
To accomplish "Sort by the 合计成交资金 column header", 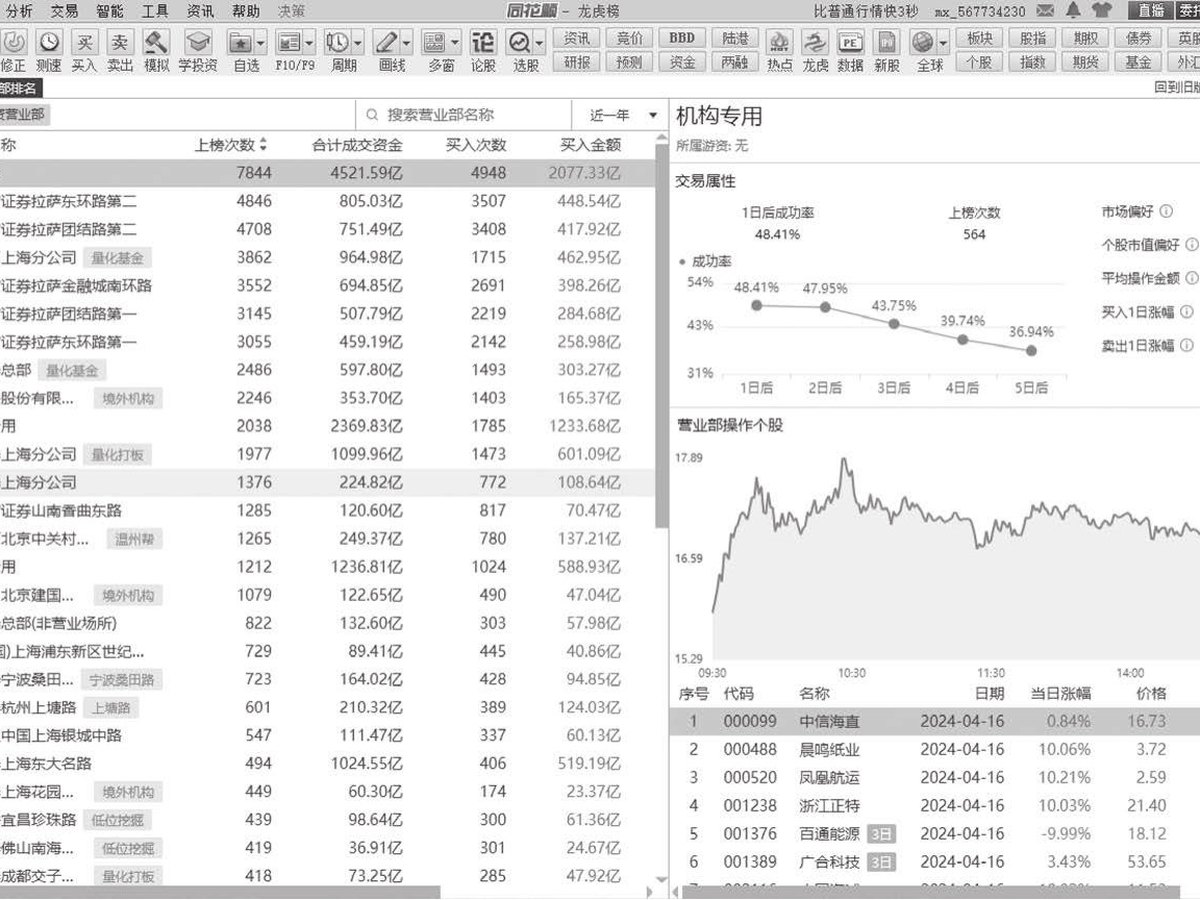I will 358,145.
